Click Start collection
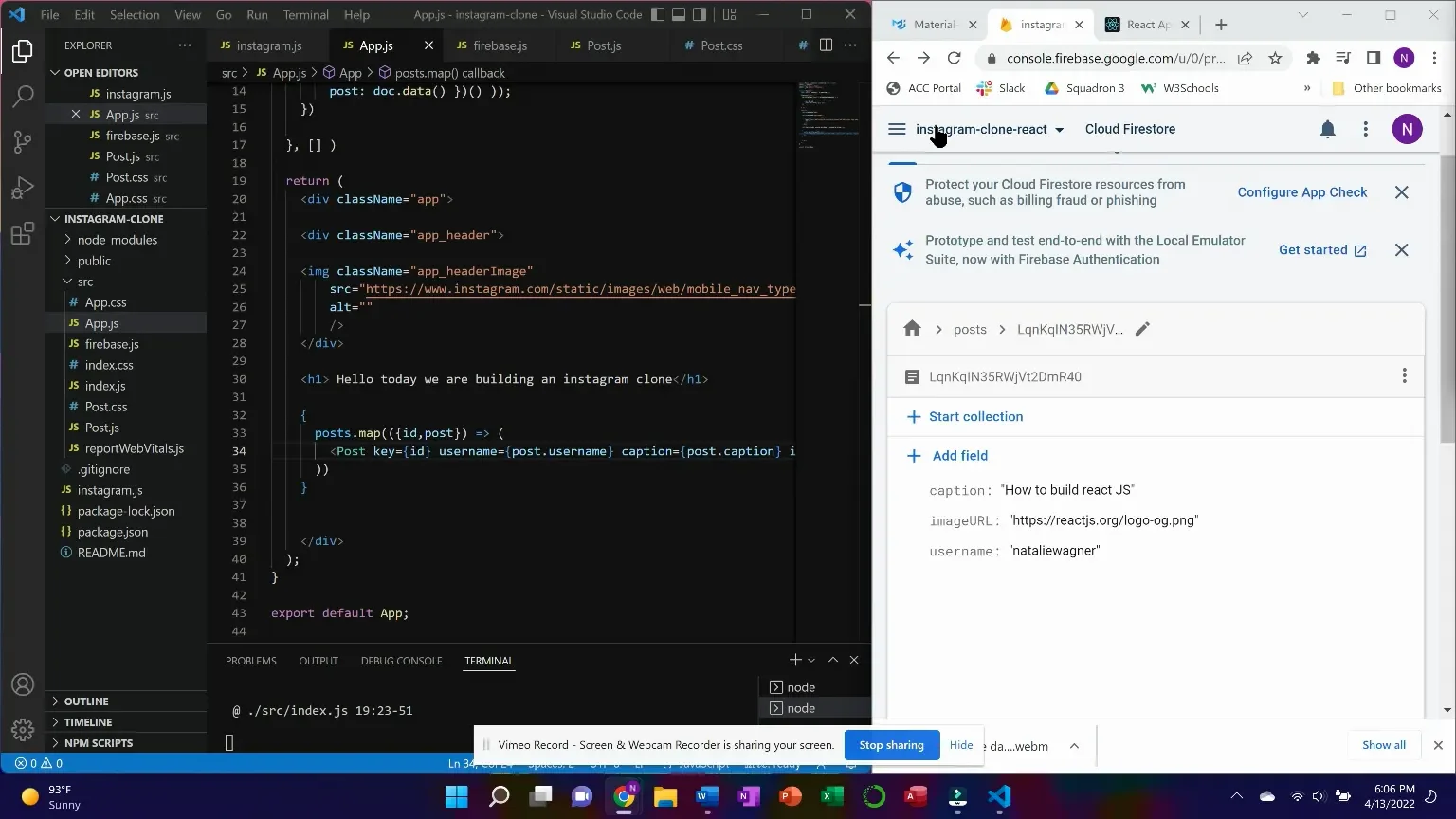1456x819 pixels. [x=965, y=417]
